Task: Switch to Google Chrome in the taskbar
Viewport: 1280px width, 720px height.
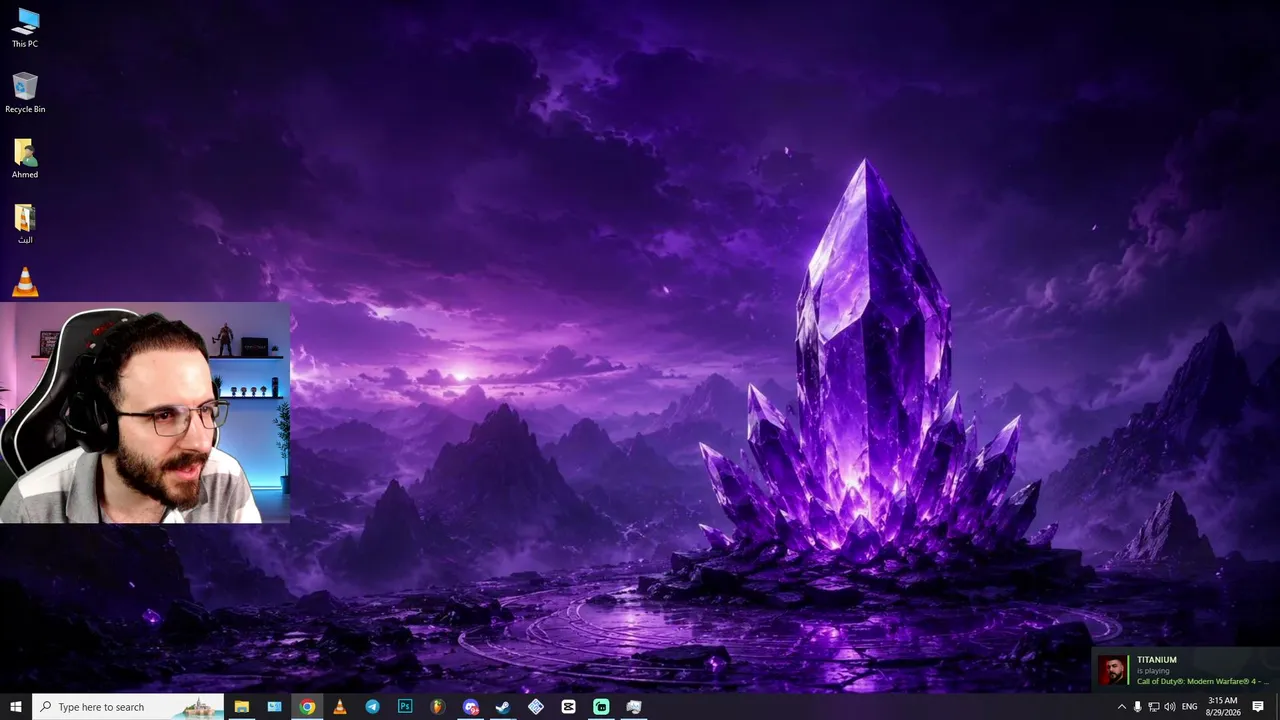Action: (307, 707)
